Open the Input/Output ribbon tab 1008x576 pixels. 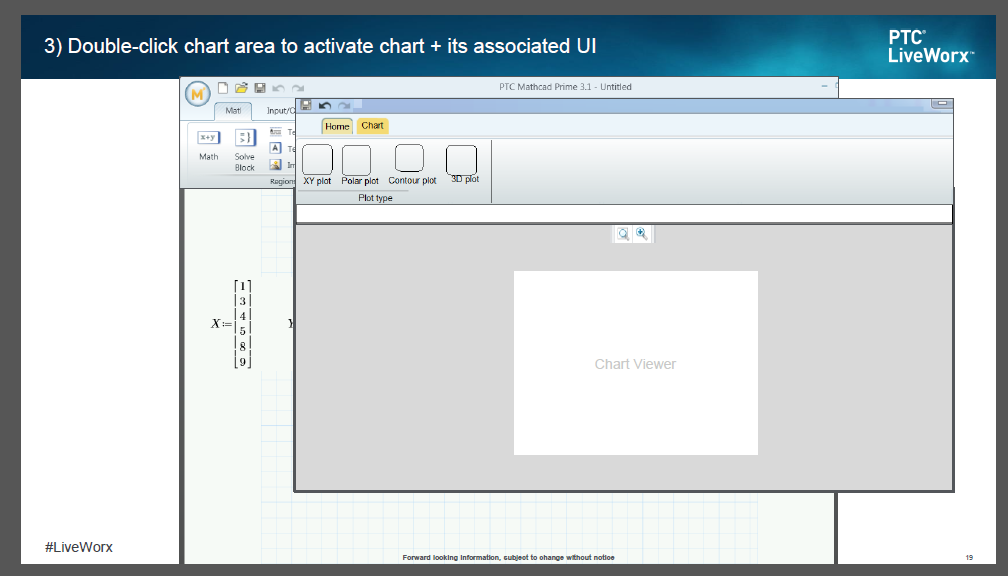tap(280, 111)
